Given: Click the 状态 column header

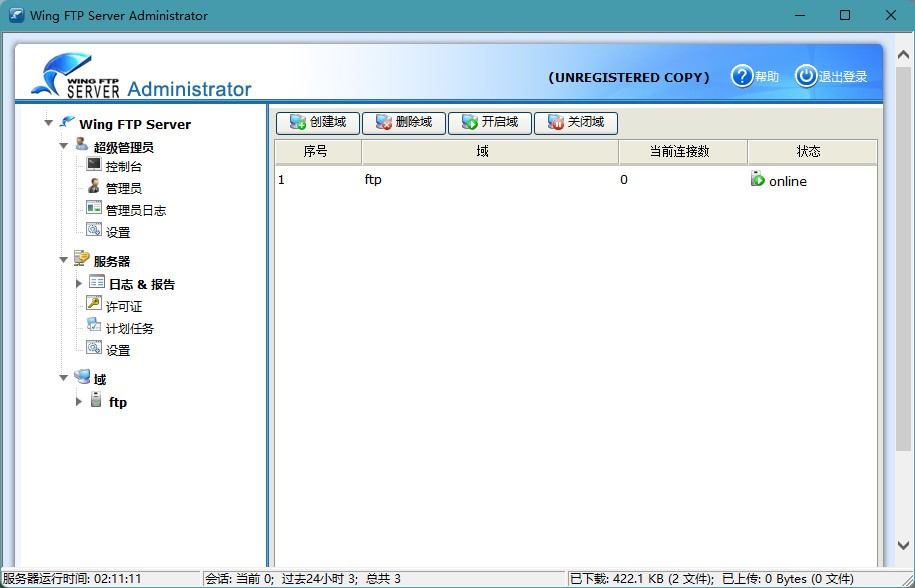Looking at the screenshot, I should tap(812, 152).
